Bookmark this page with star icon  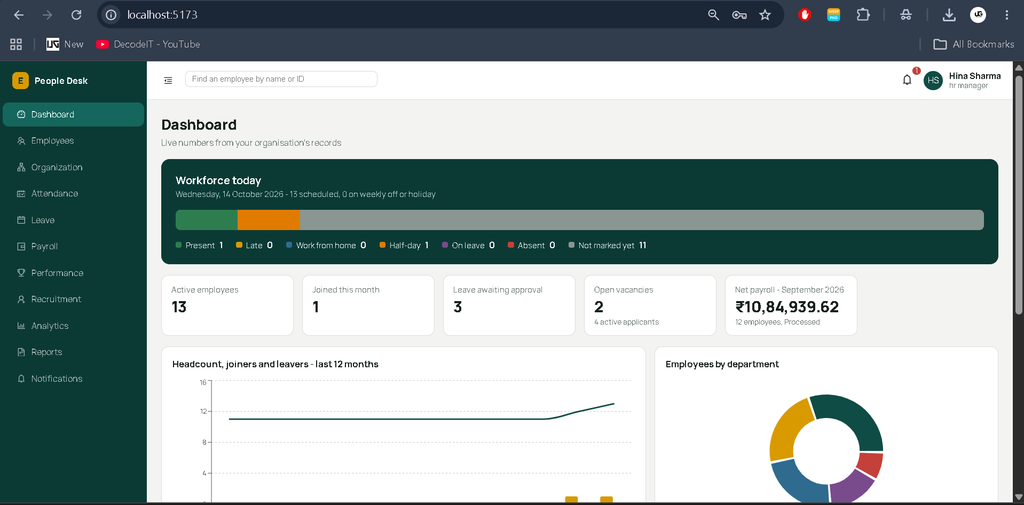765,15
